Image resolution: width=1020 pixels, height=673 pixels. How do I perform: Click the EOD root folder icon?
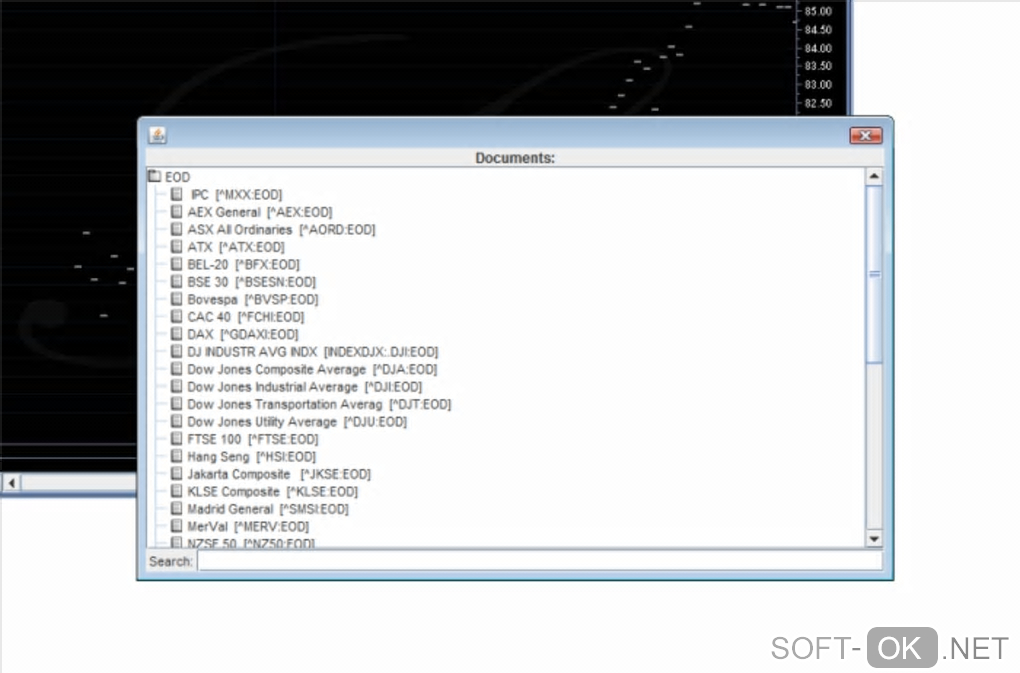click(x=154, y=176)
